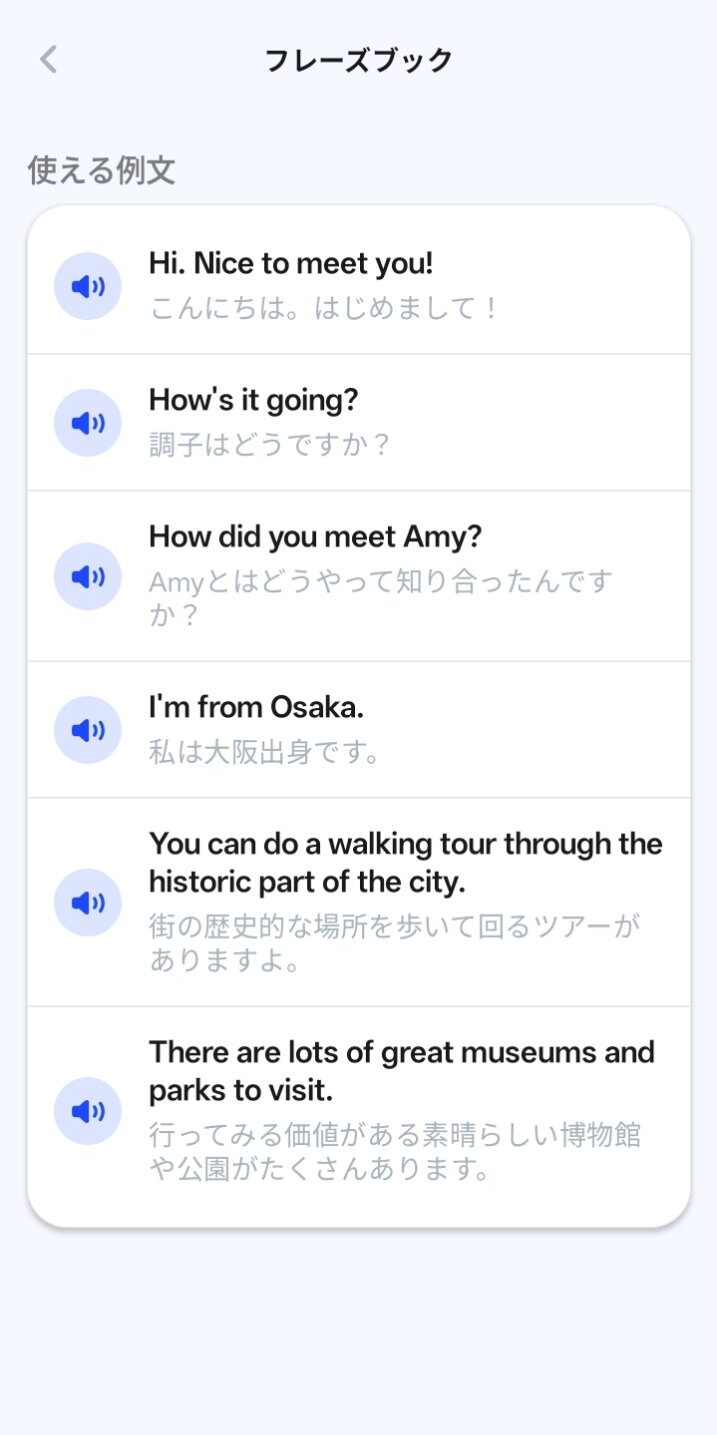Select the "great museums and parks" sentence

401,1071
